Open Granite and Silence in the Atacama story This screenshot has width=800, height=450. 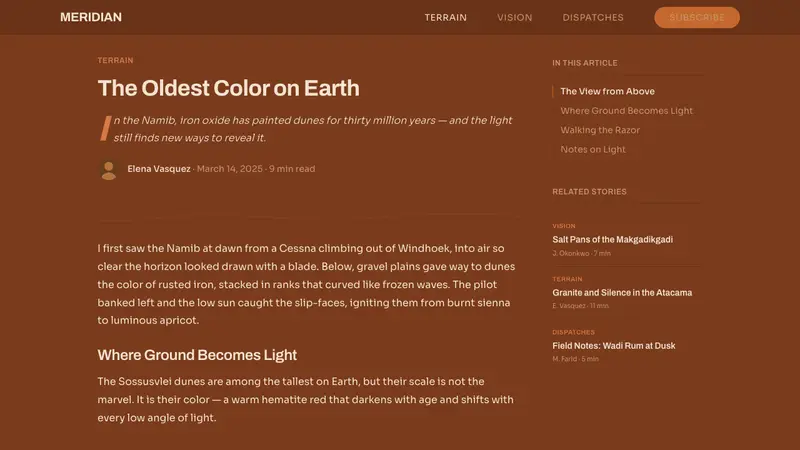tap(622, 292)
